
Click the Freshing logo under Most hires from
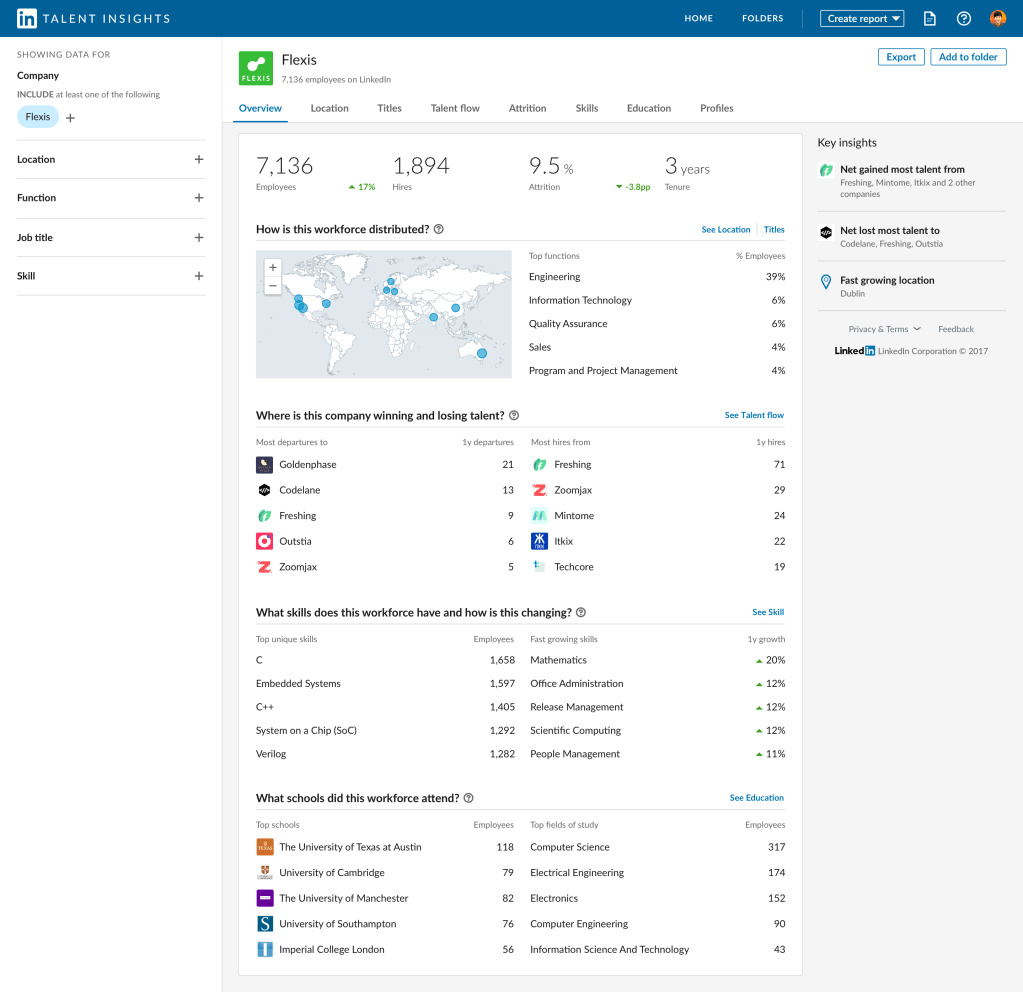[540, 464]
